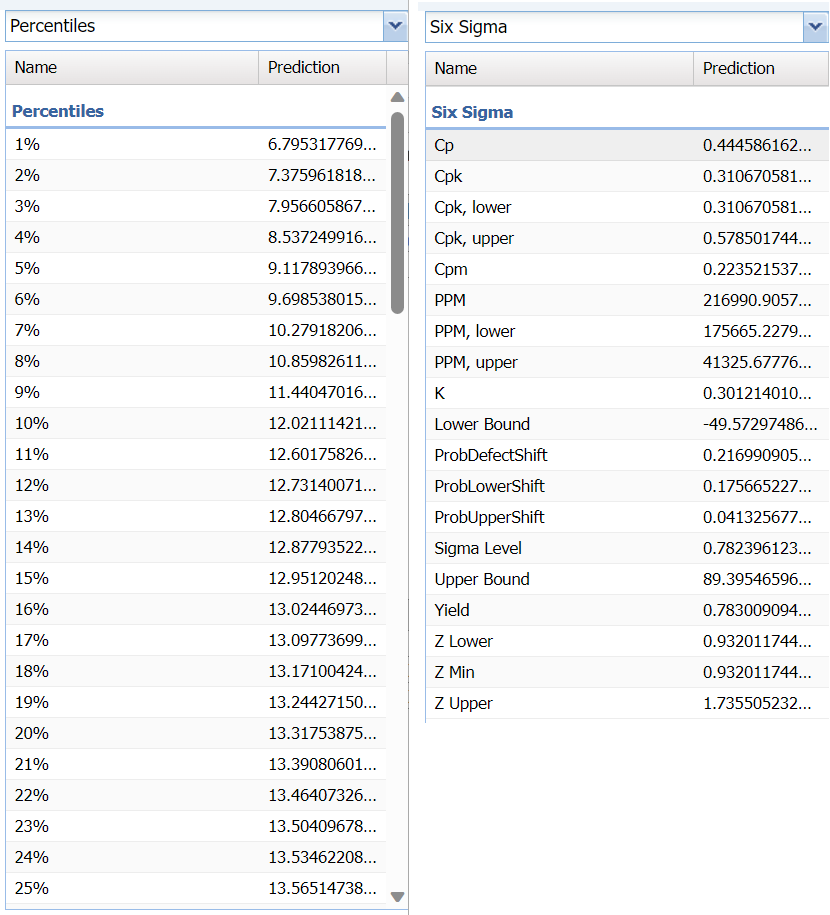The width and height of the screenshot is (830, 915).
Task: Select the Z Upper row
Action: pyautogui.click(x=627, y=704)
